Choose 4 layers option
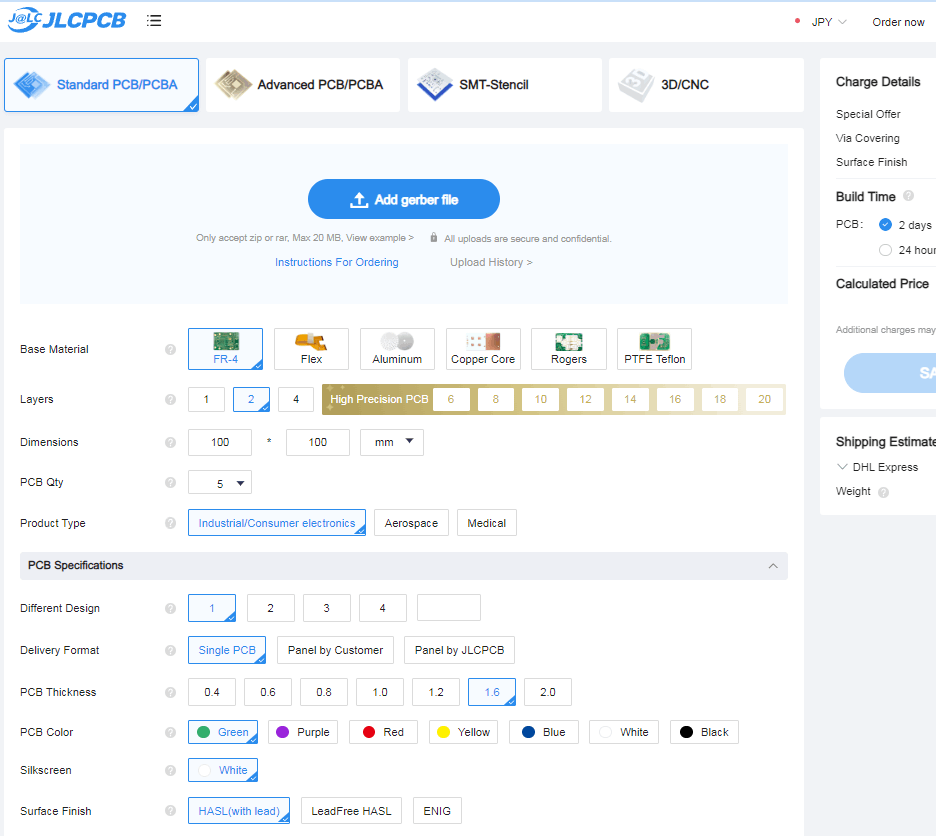The width and height of the screenshot is (936, 836). click(296, 399)
